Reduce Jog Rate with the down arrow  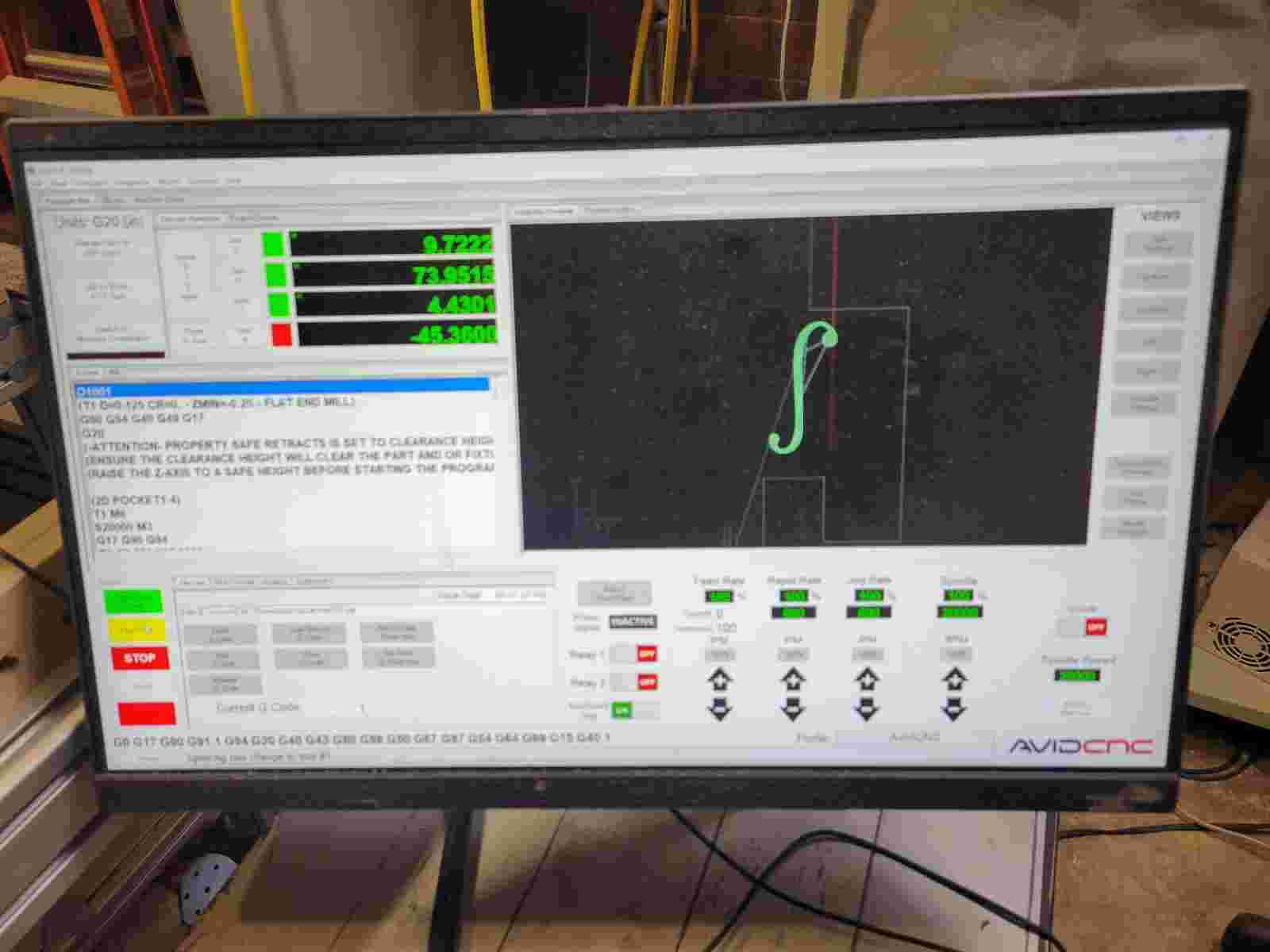pyautogui.click(x=867, y=708)
